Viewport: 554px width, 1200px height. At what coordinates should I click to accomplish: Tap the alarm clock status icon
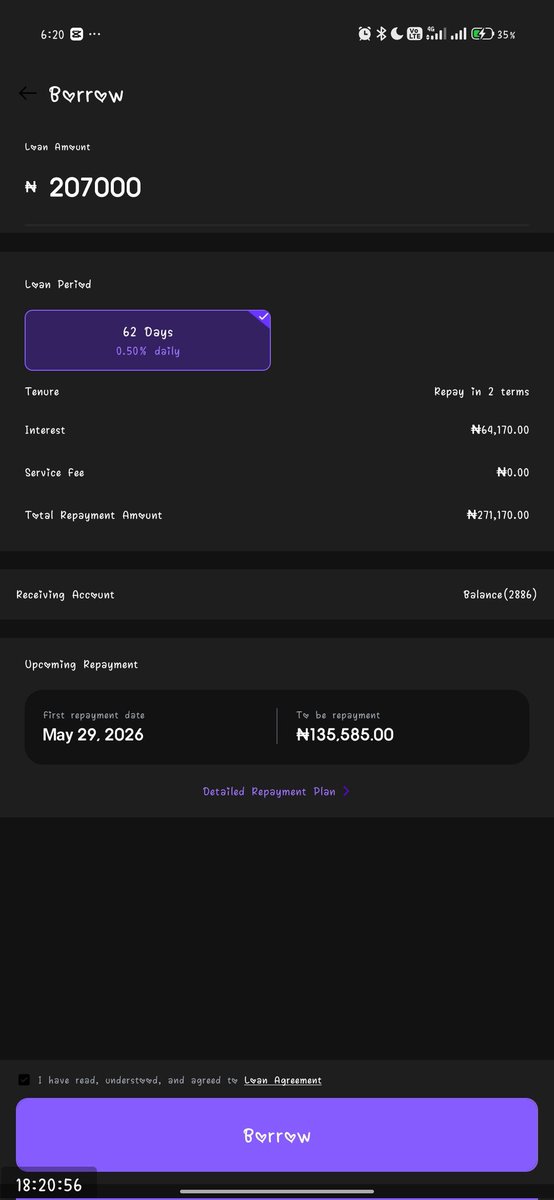tap(365, 34)
